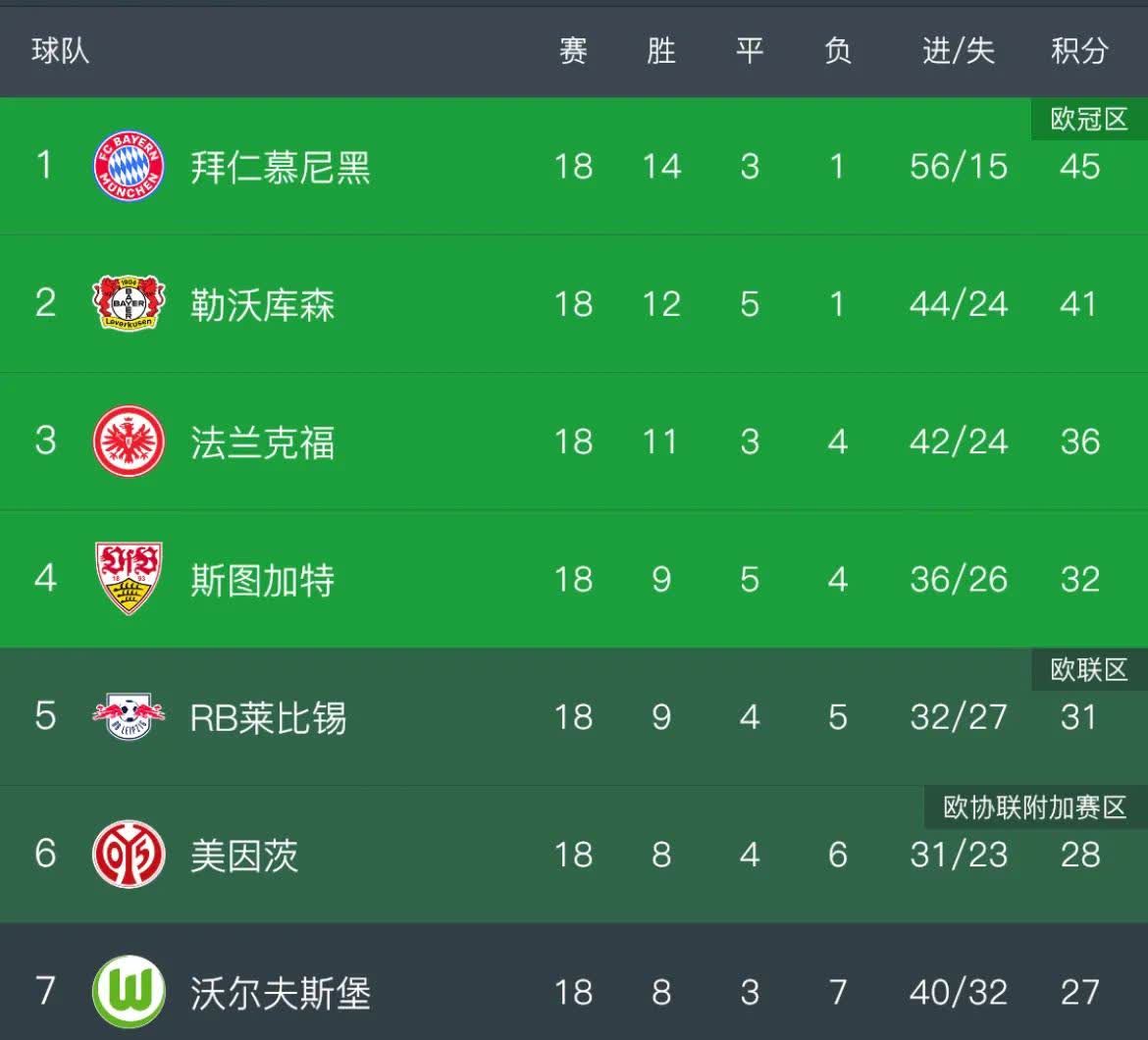Open the VfB Stuttgart badge
Viewport: 1148px width, 1040px height.
129,579
